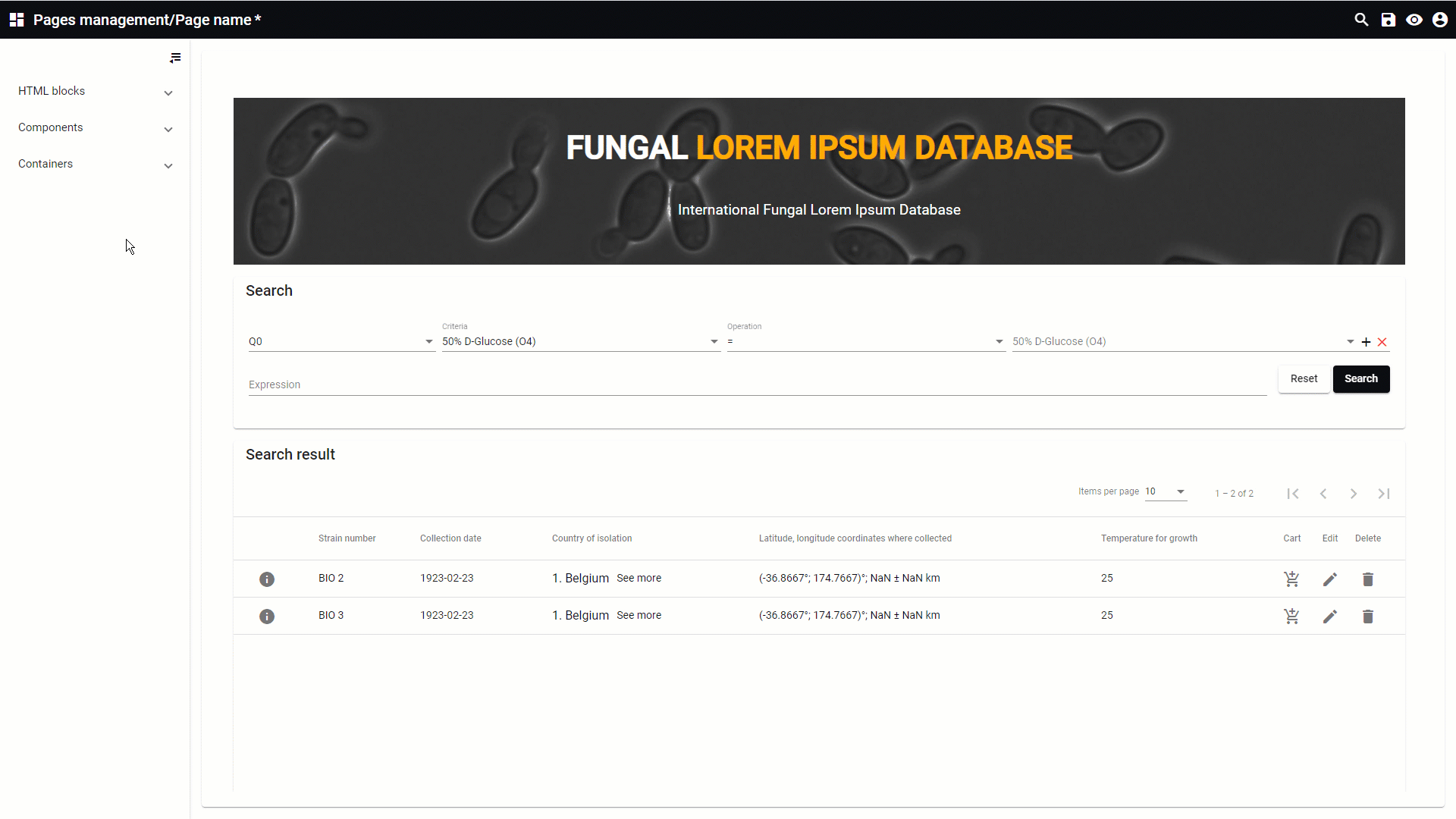Add a search criteria row with plus

pos(1366,342)
